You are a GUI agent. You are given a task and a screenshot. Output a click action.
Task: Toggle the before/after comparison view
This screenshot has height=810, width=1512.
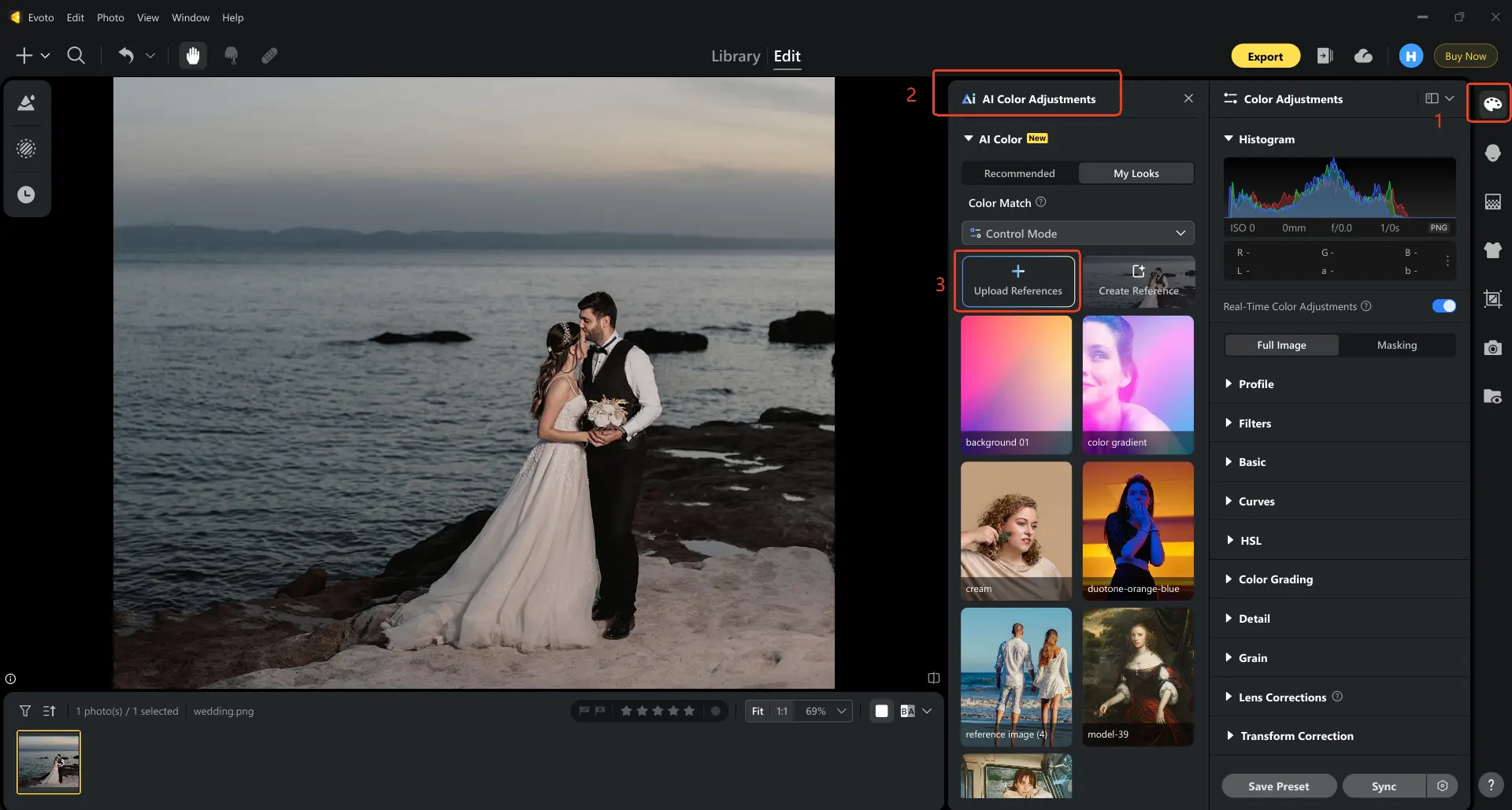click(x=932, y=678)
